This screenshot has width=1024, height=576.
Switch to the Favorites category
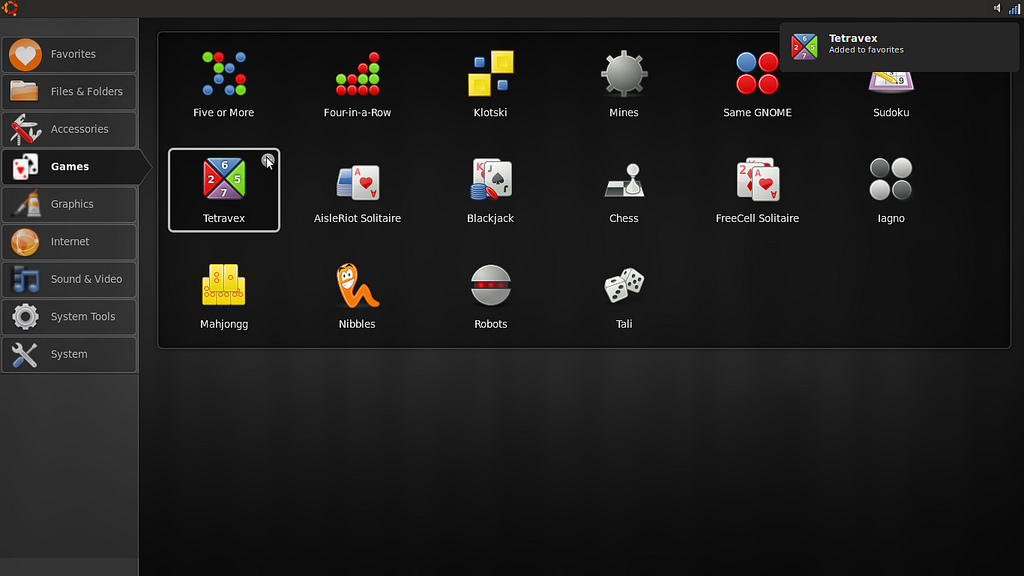(69, 54)
